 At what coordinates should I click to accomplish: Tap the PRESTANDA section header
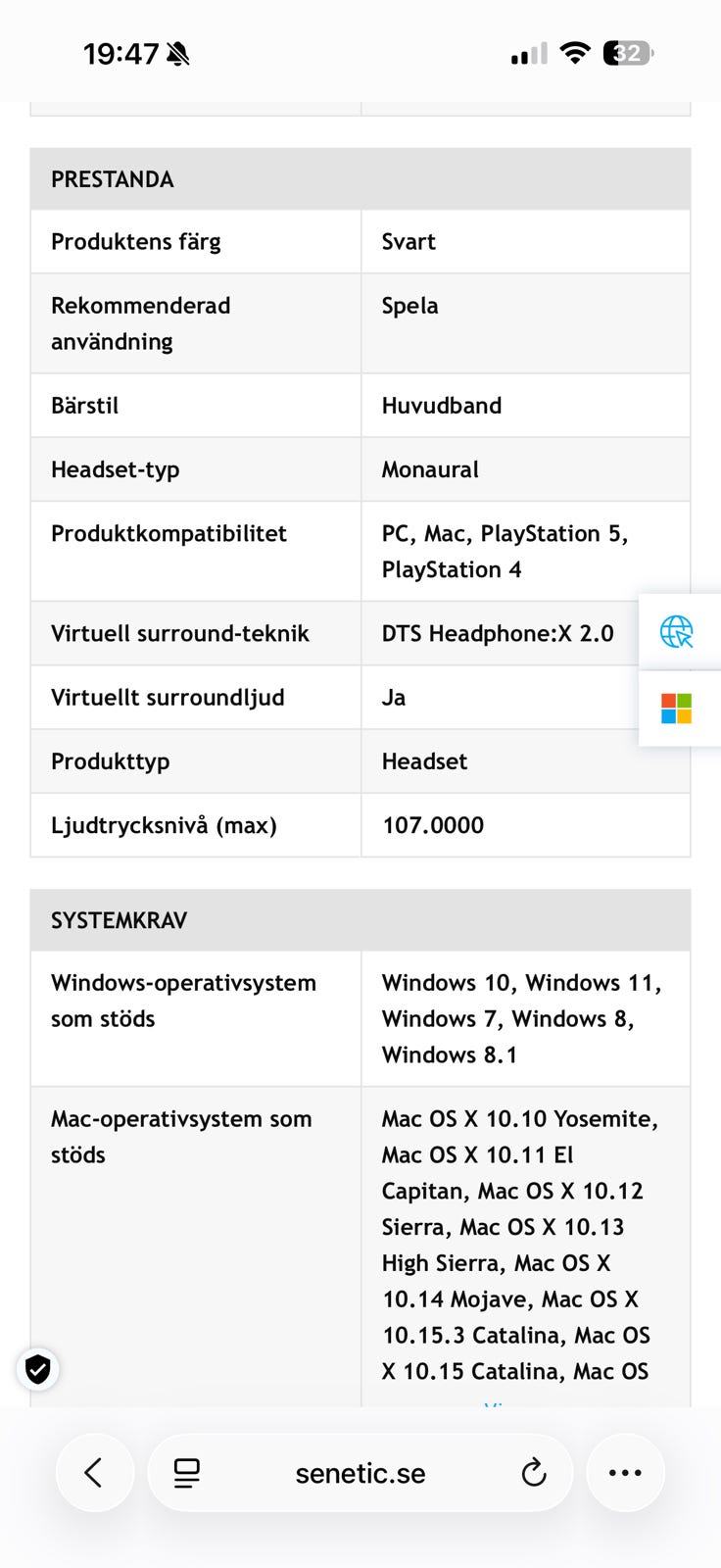coord(113,179)
